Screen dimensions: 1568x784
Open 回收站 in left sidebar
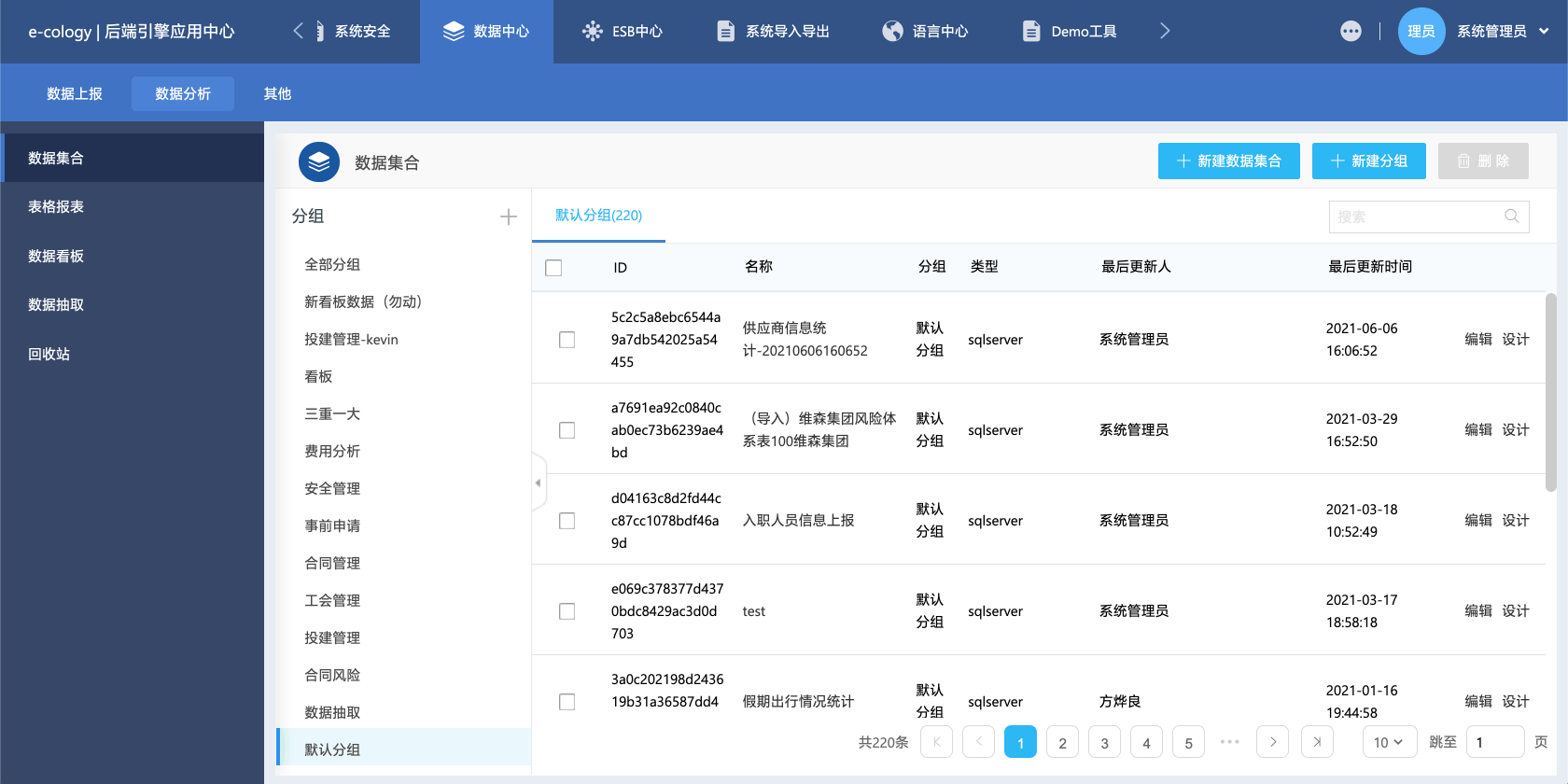(x=132, y=354)
